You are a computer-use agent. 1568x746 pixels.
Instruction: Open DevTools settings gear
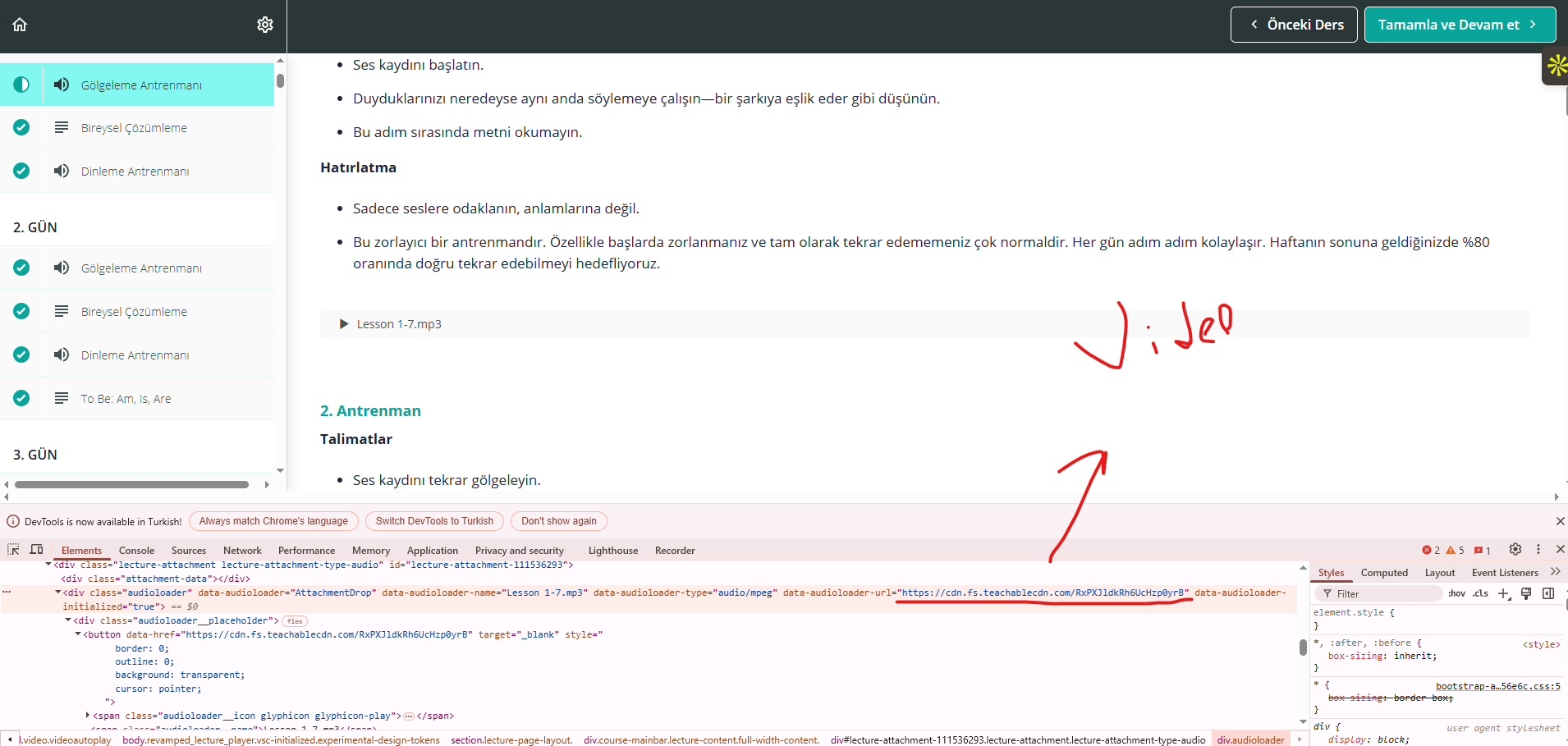pyautogui.click(x=1515, y=550)
